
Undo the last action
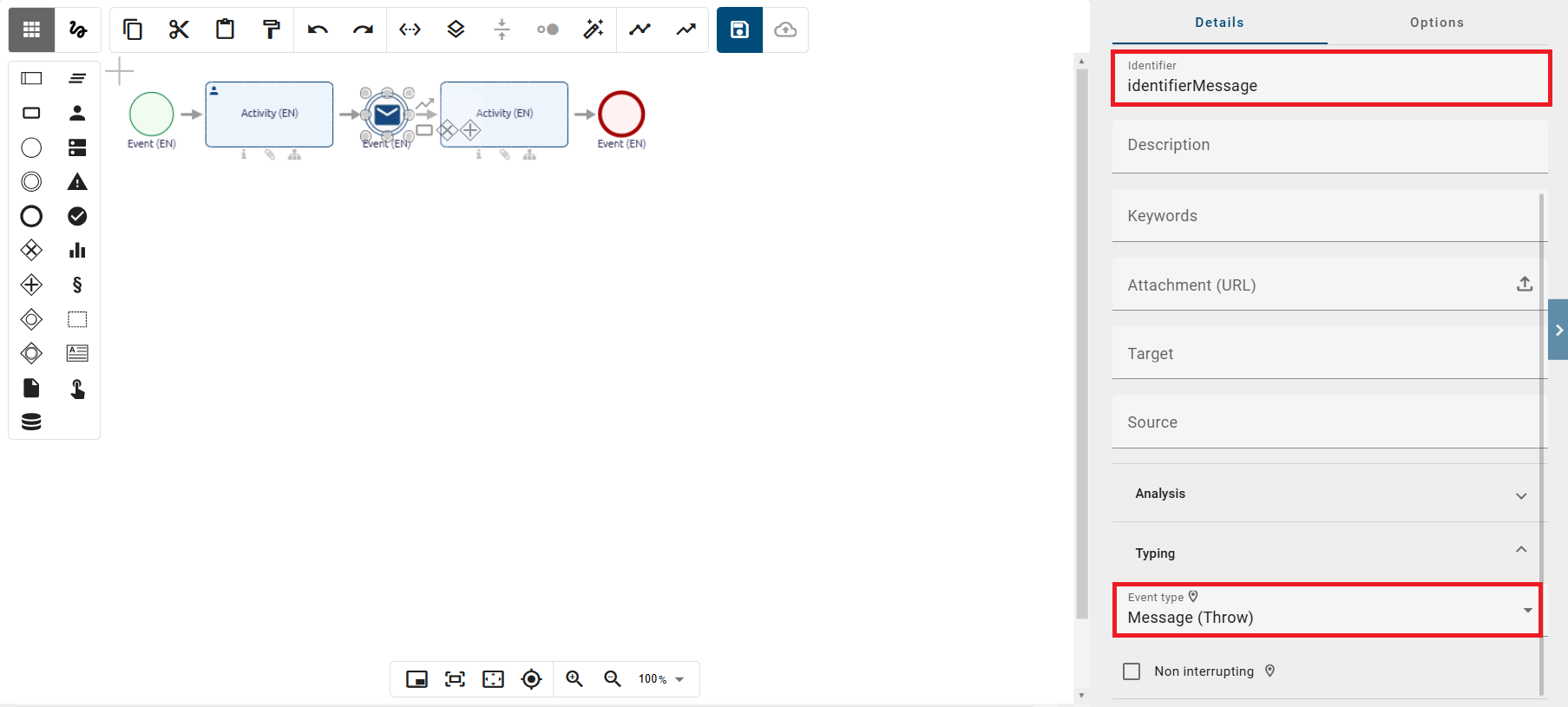pos(318,29)
